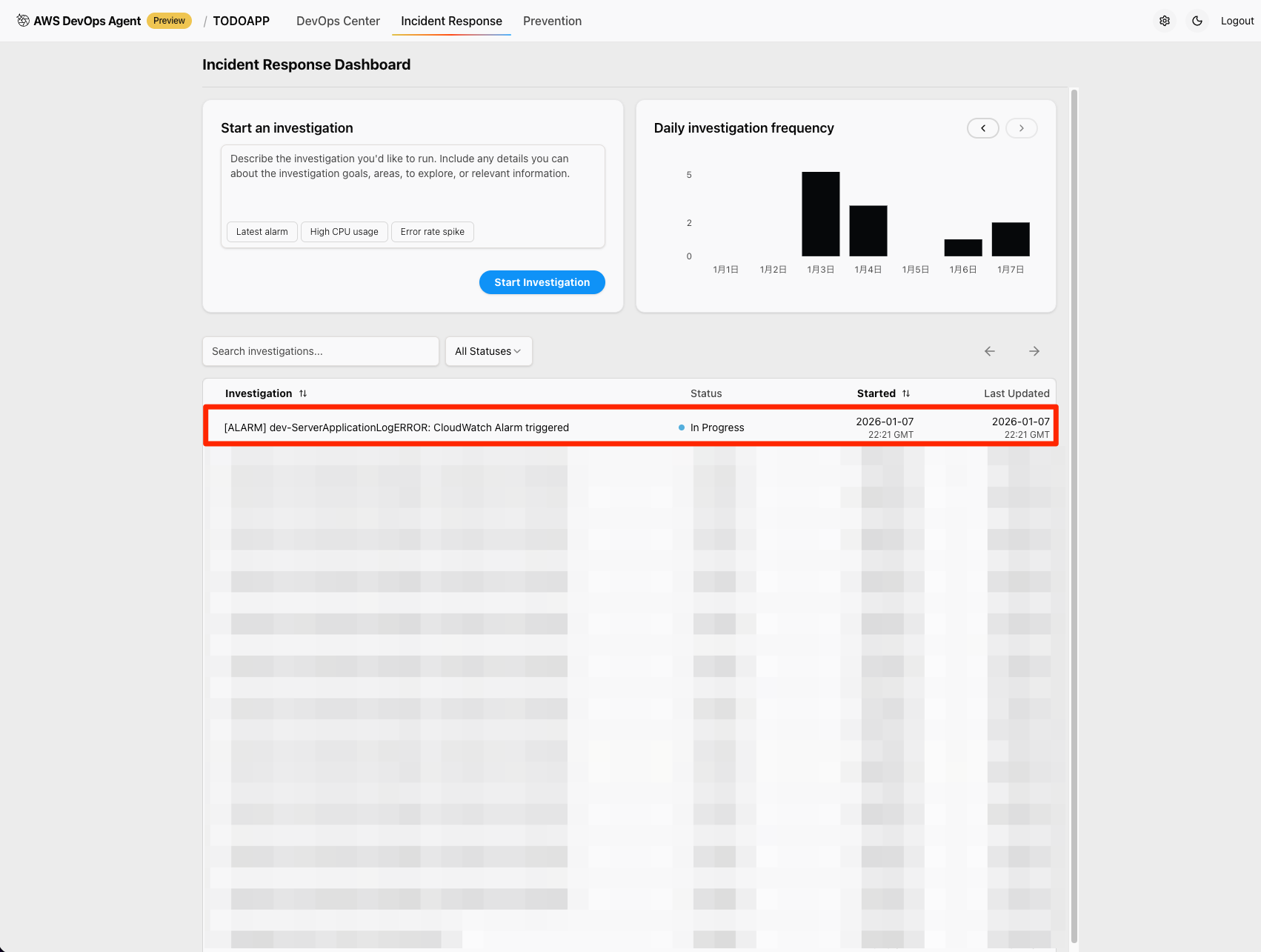The height and width of the screenshot is (952, 1261).
Task: Click the Last Updated column header
Action: point(1017,393)
